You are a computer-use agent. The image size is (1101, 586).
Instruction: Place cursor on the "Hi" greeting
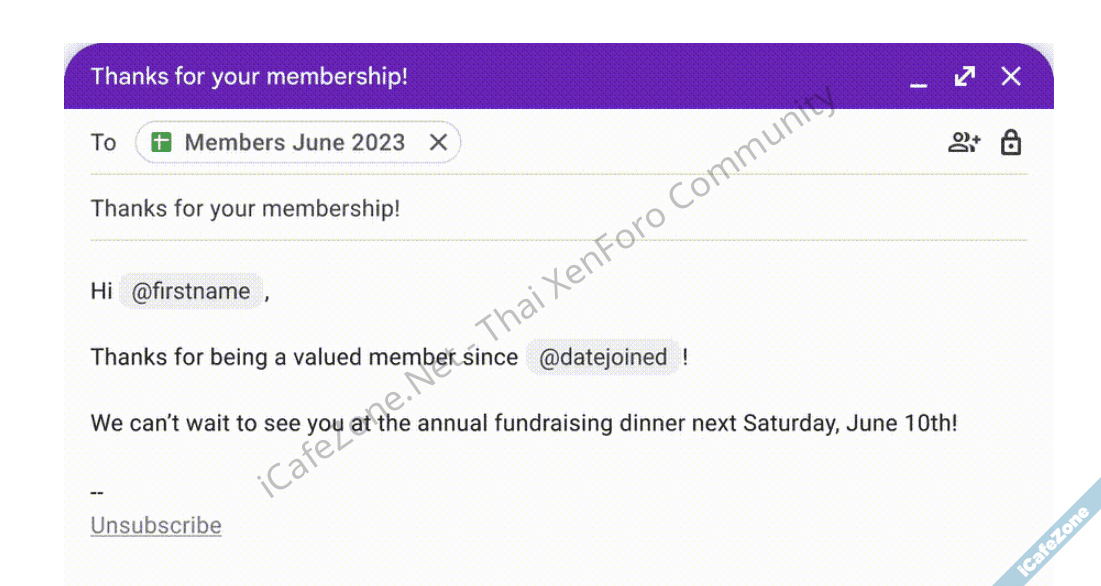click(101, 292)
